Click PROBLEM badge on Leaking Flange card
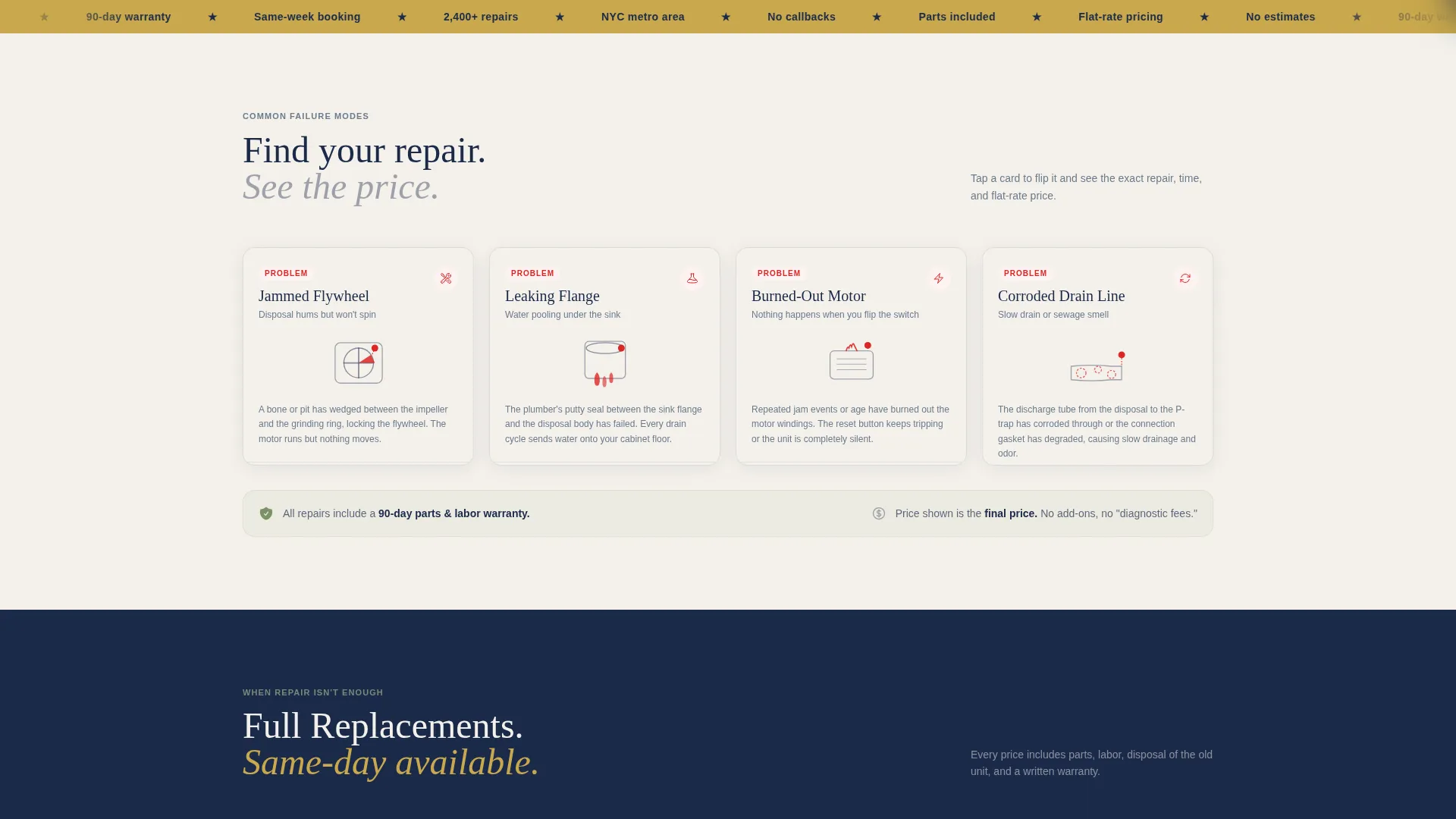 point(532,274)
